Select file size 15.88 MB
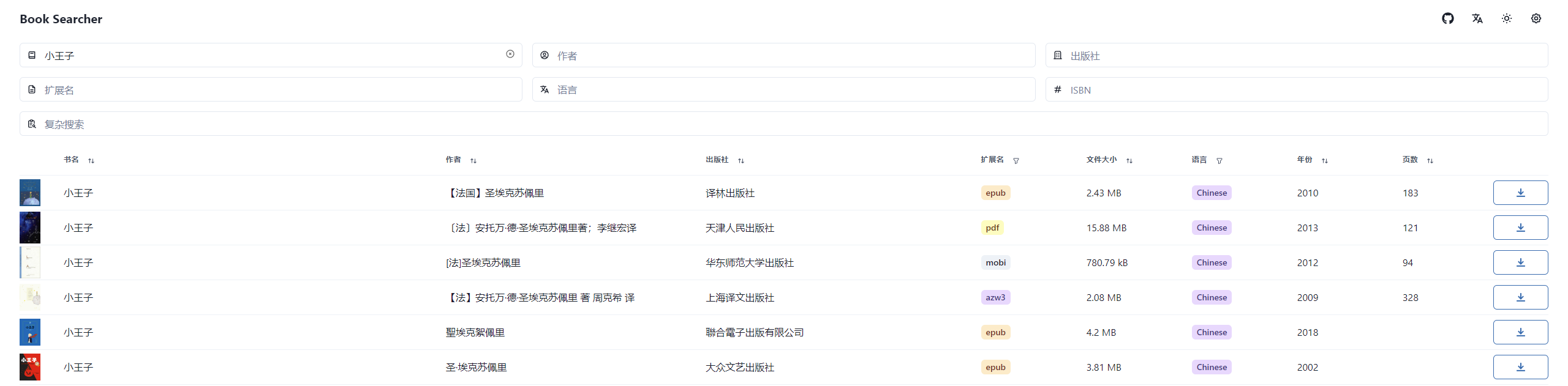Screen dimensions: 1568x386 1106,228
